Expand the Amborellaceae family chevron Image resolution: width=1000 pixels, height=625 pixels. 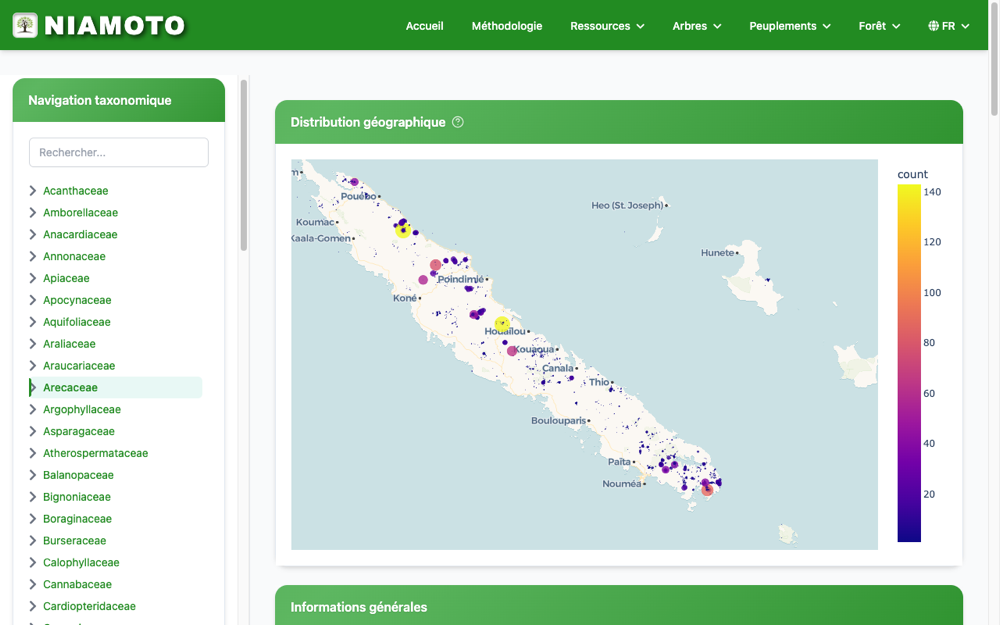click(33, 212)
